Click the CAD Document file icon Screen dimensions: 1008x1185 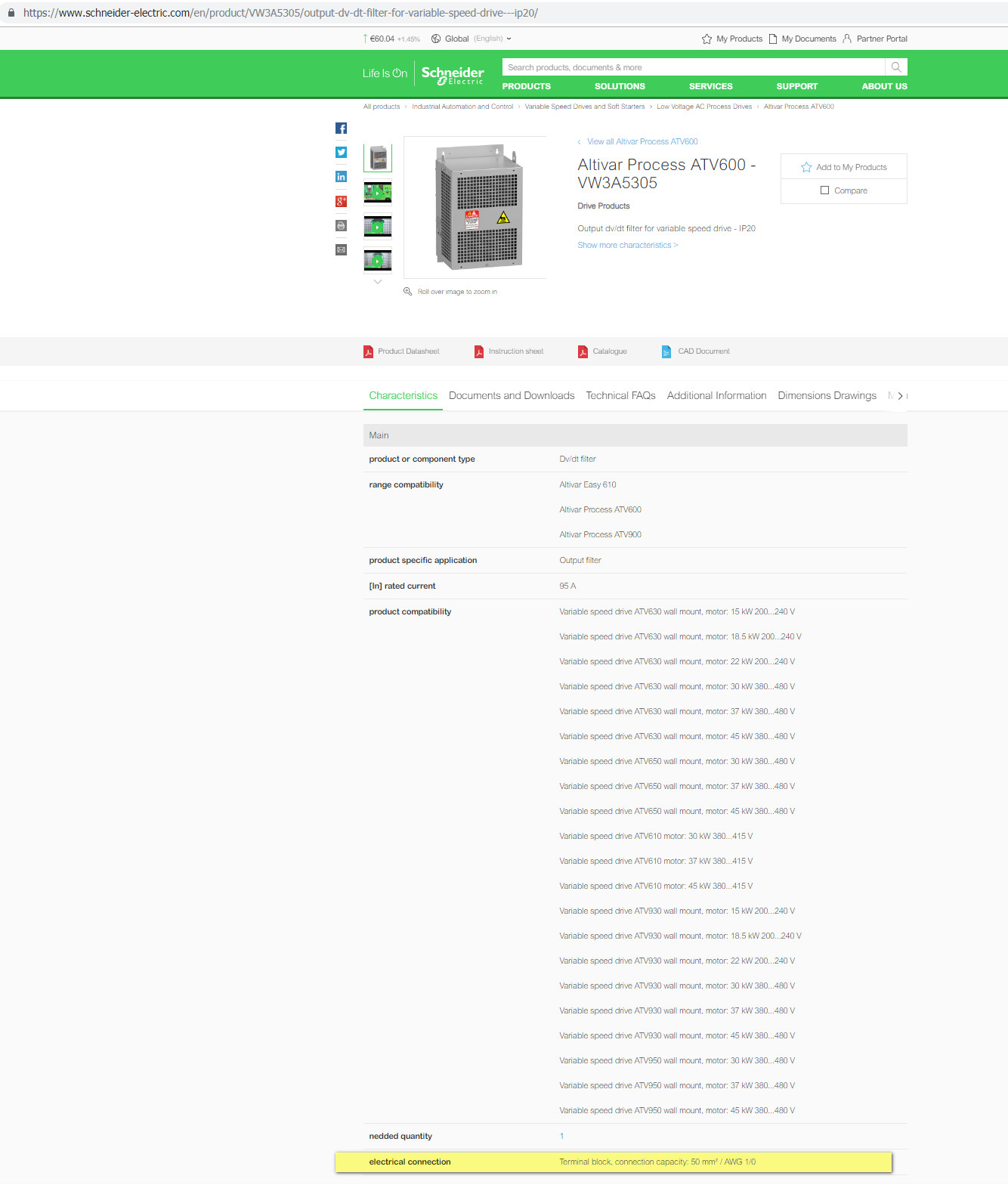pos(666,351)
